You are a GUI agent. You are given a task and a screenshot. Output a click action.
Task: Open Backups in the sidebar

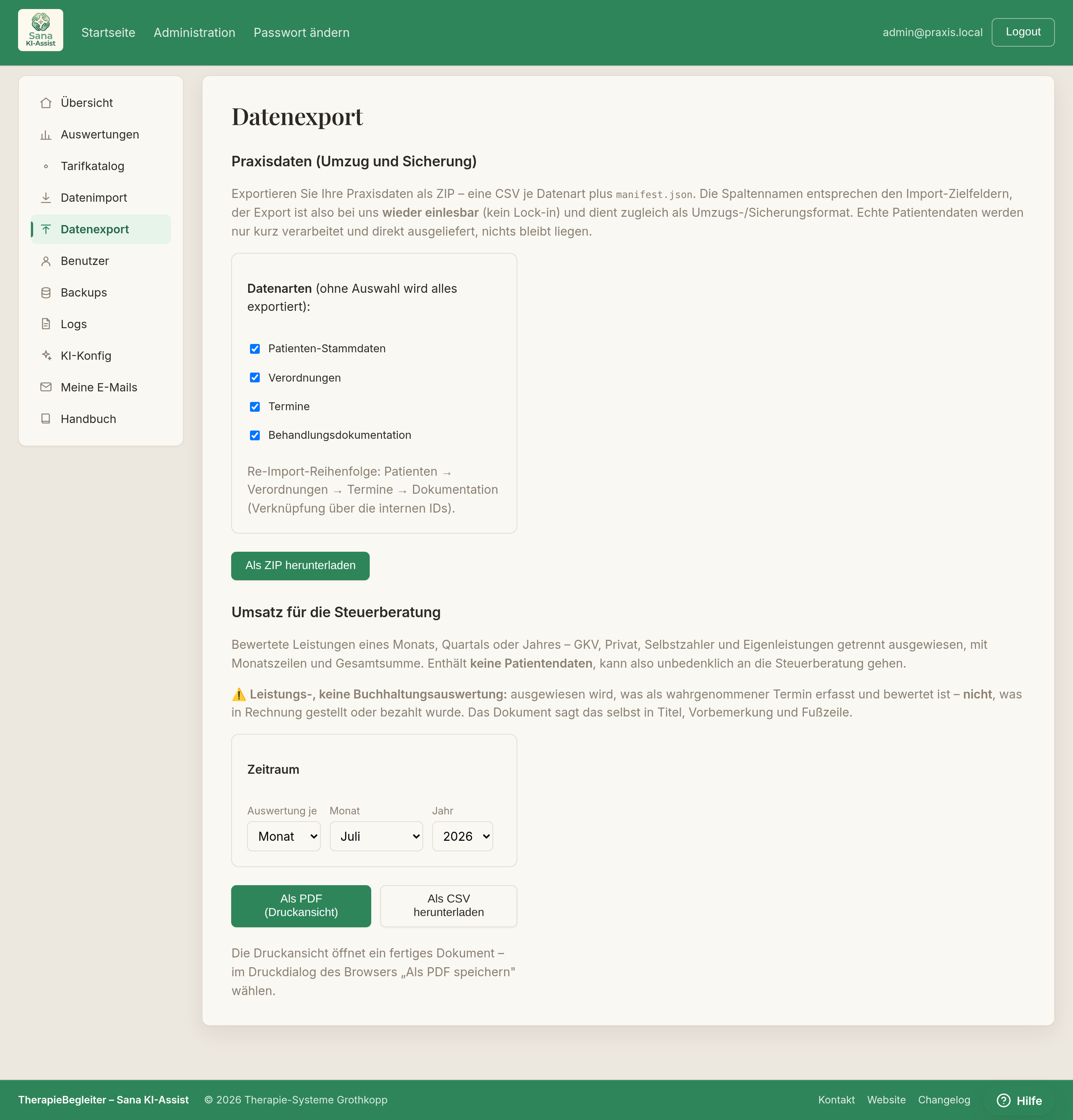(x=101, y=292)
